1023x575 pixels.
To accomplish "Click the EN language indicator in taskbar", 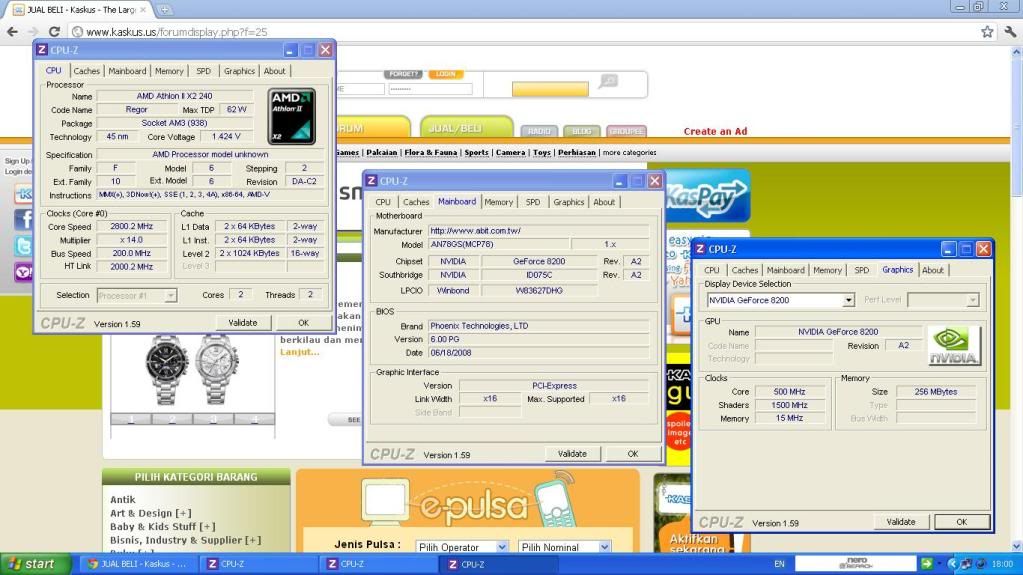I will (779, 563).
